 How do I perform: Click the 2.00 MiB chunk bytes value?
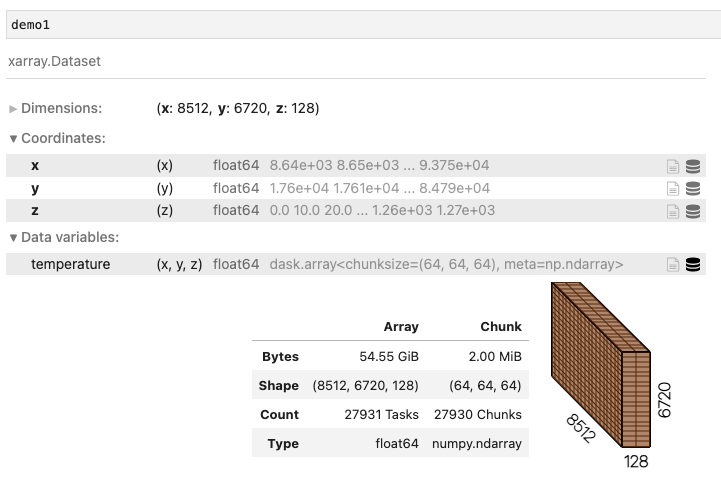click(x=495, y=356)
